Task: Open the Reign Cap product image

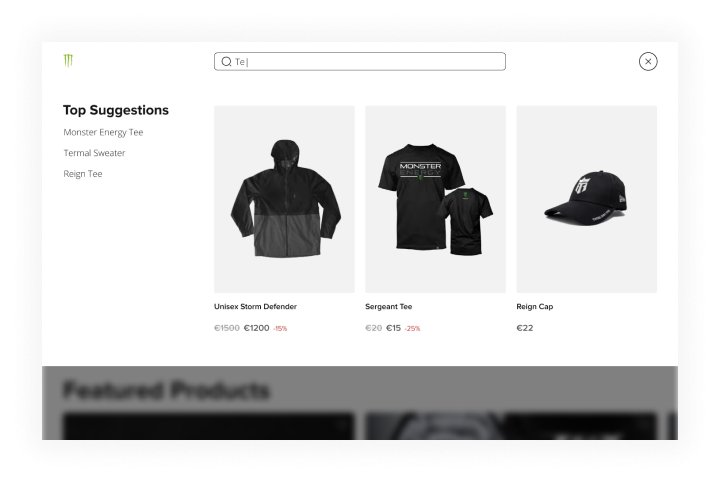Action: [586, 199]
